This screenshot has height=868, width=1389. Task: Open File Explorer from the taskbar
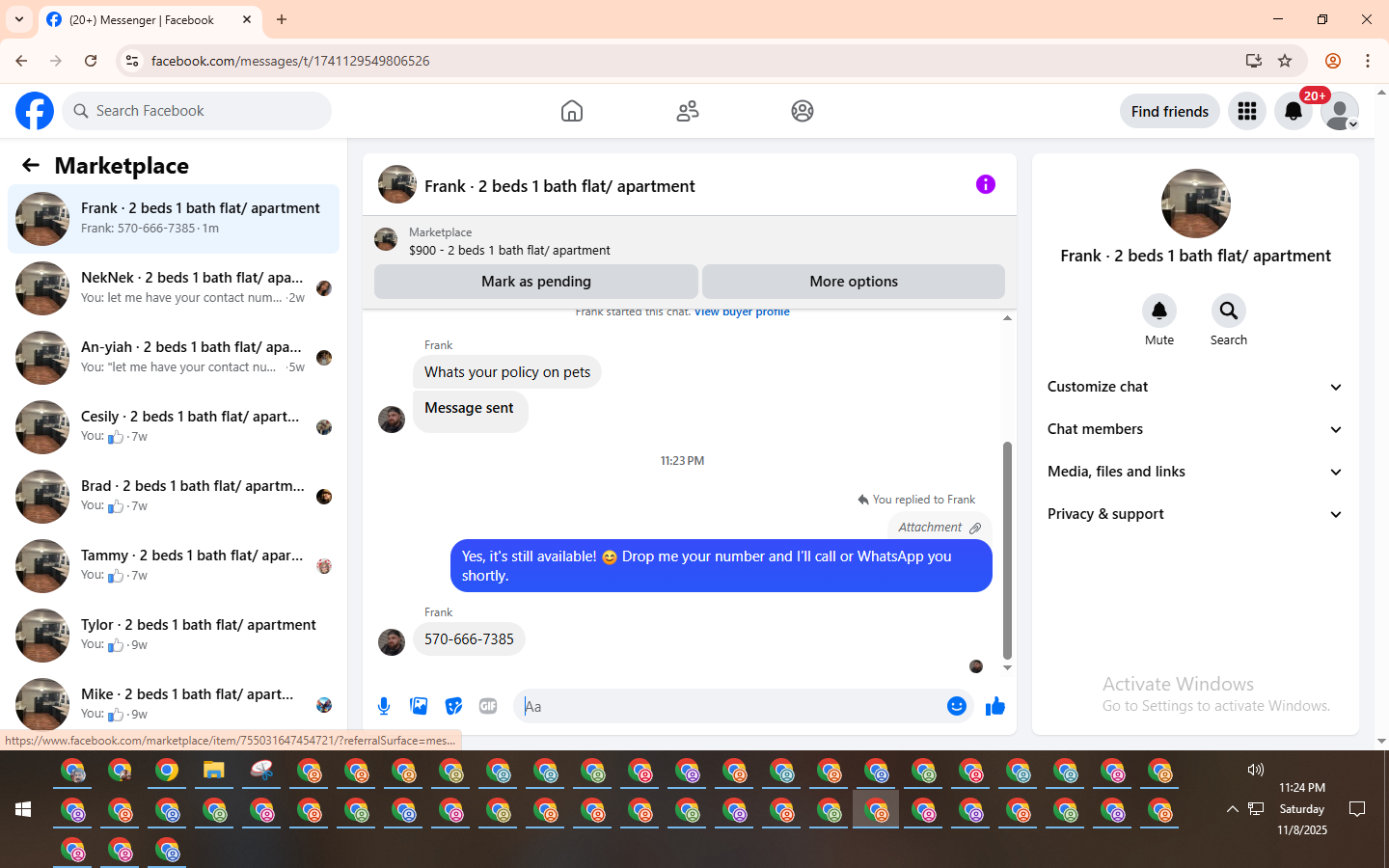[214, 771]
